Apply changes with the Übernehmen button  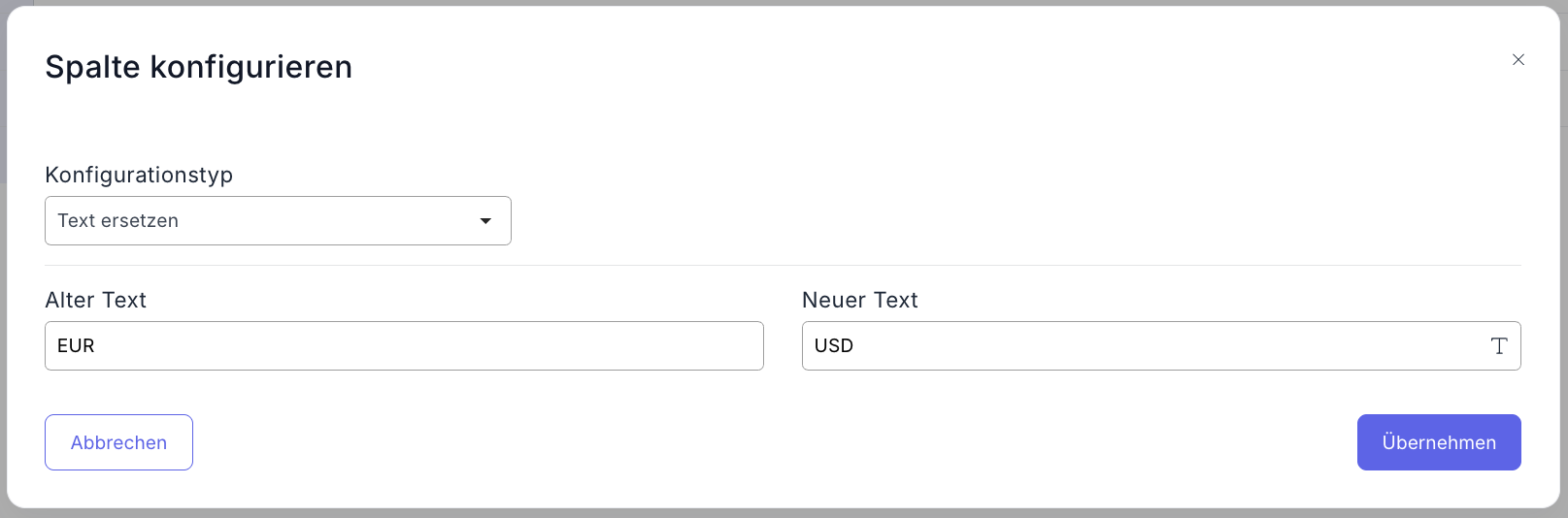(1438, 442)
